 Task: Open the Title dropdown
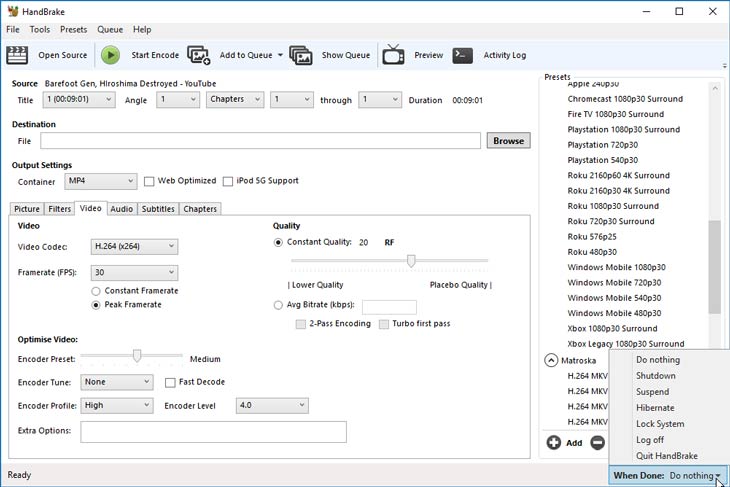[79, 100]
